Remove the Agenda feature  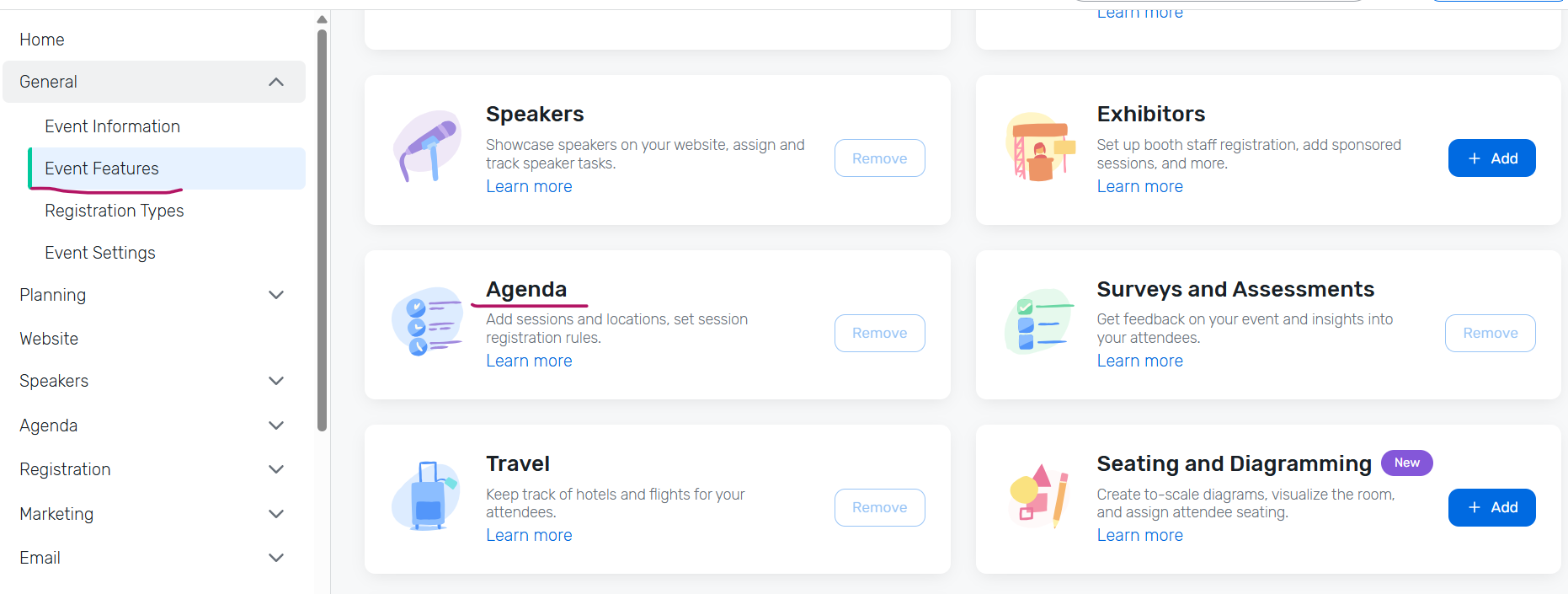click(x=879, y=333)
